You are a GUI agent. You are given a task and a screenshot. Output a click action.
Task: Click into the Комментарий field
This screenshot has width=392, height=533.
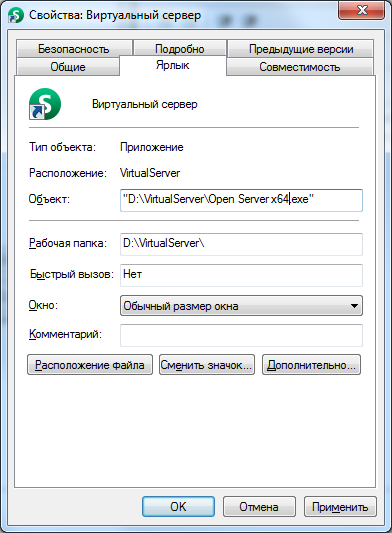click(241, 335)
